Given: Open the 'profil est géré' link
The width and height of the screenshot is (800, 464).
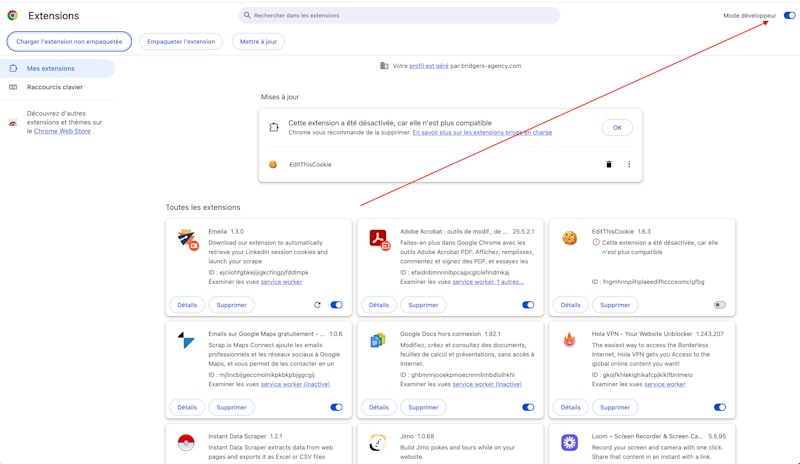Looking at the screenshot, I should click(429, 66).
